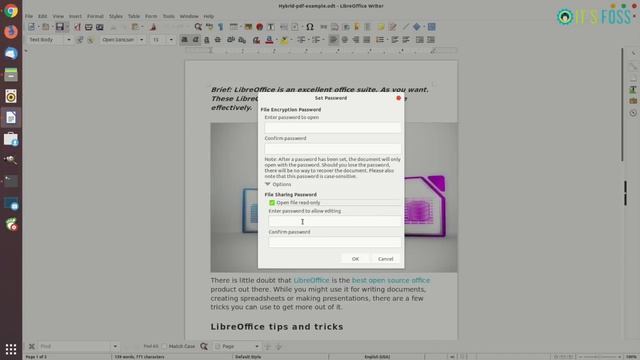
Task: Open the font name dropdown
Action: pyautogui.click(x=142, y=40)
